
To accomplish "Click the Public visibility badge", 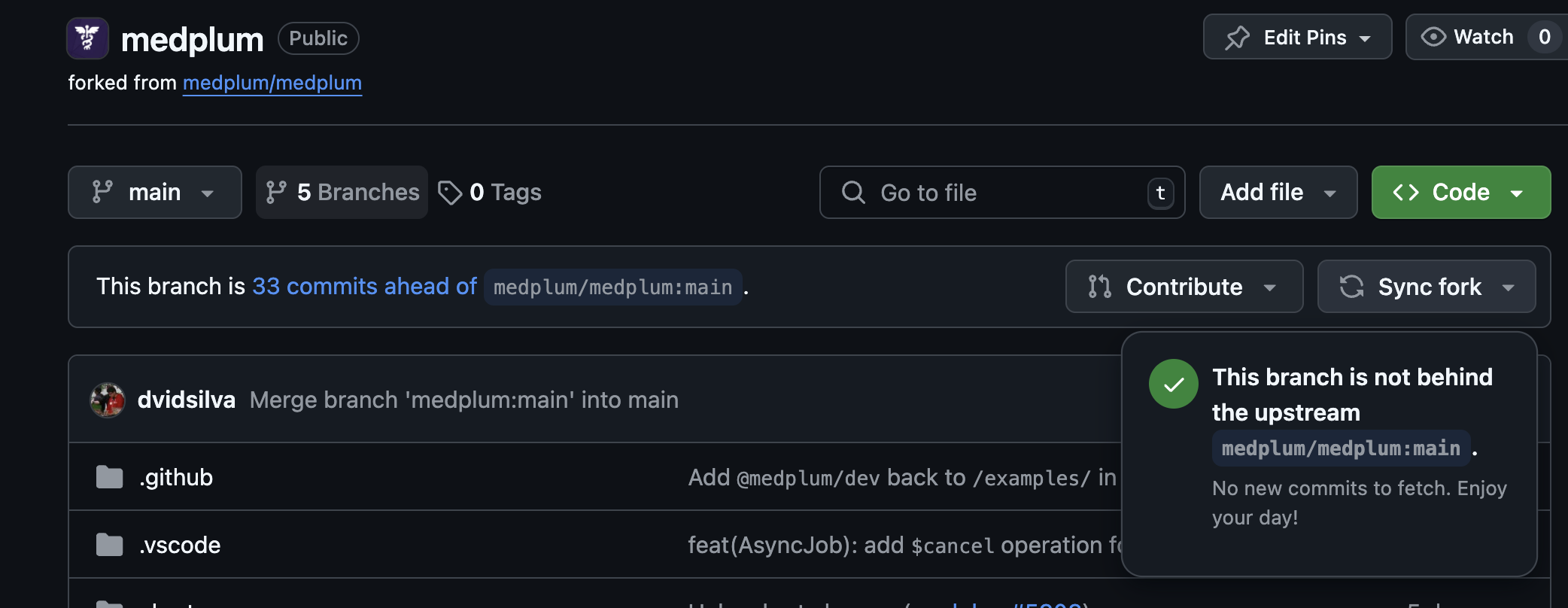I will click(x=318, y=38).
